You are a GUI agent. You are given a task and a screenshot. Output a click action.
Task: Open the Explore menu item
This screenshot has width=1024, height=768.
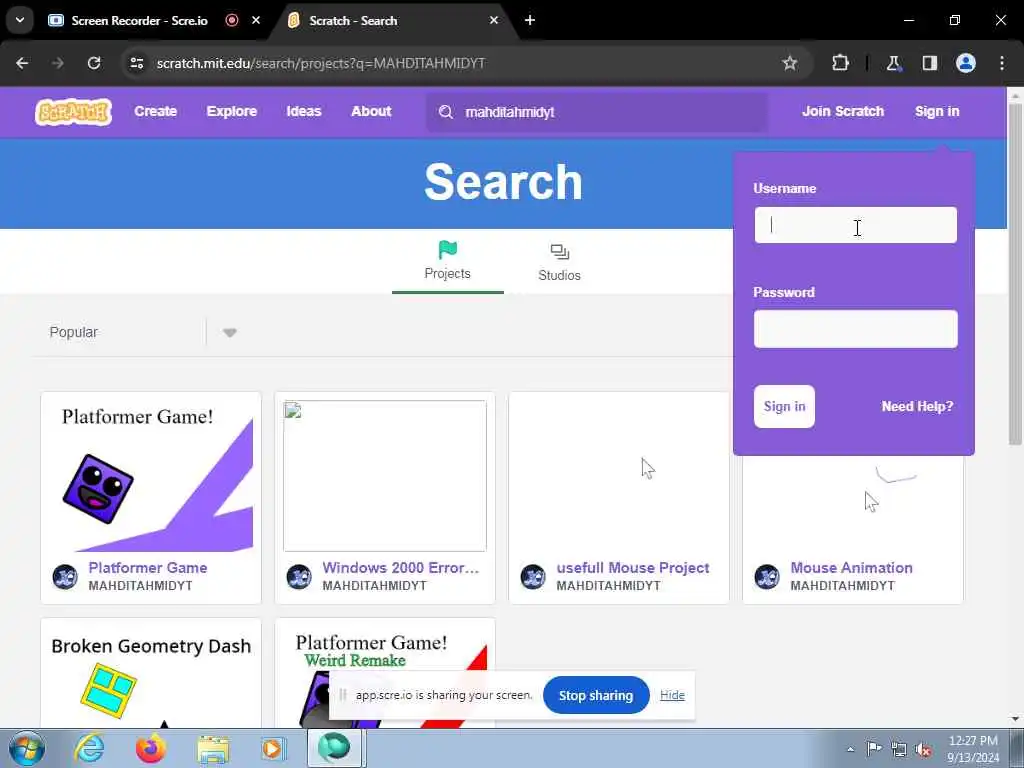[232, 111]
